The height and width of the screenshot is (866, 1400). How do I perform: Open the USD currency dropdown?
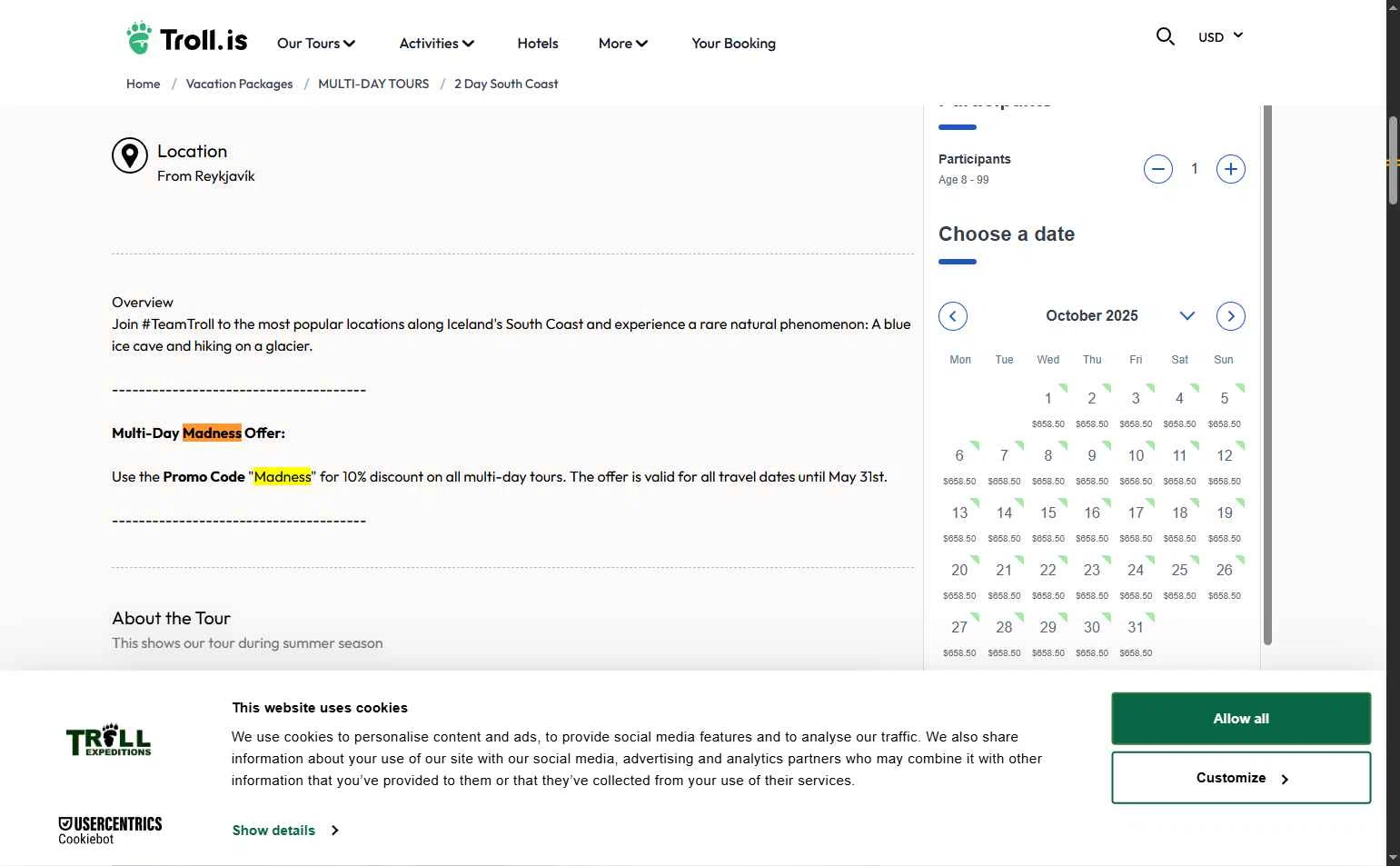click(x=1220, y=37)
